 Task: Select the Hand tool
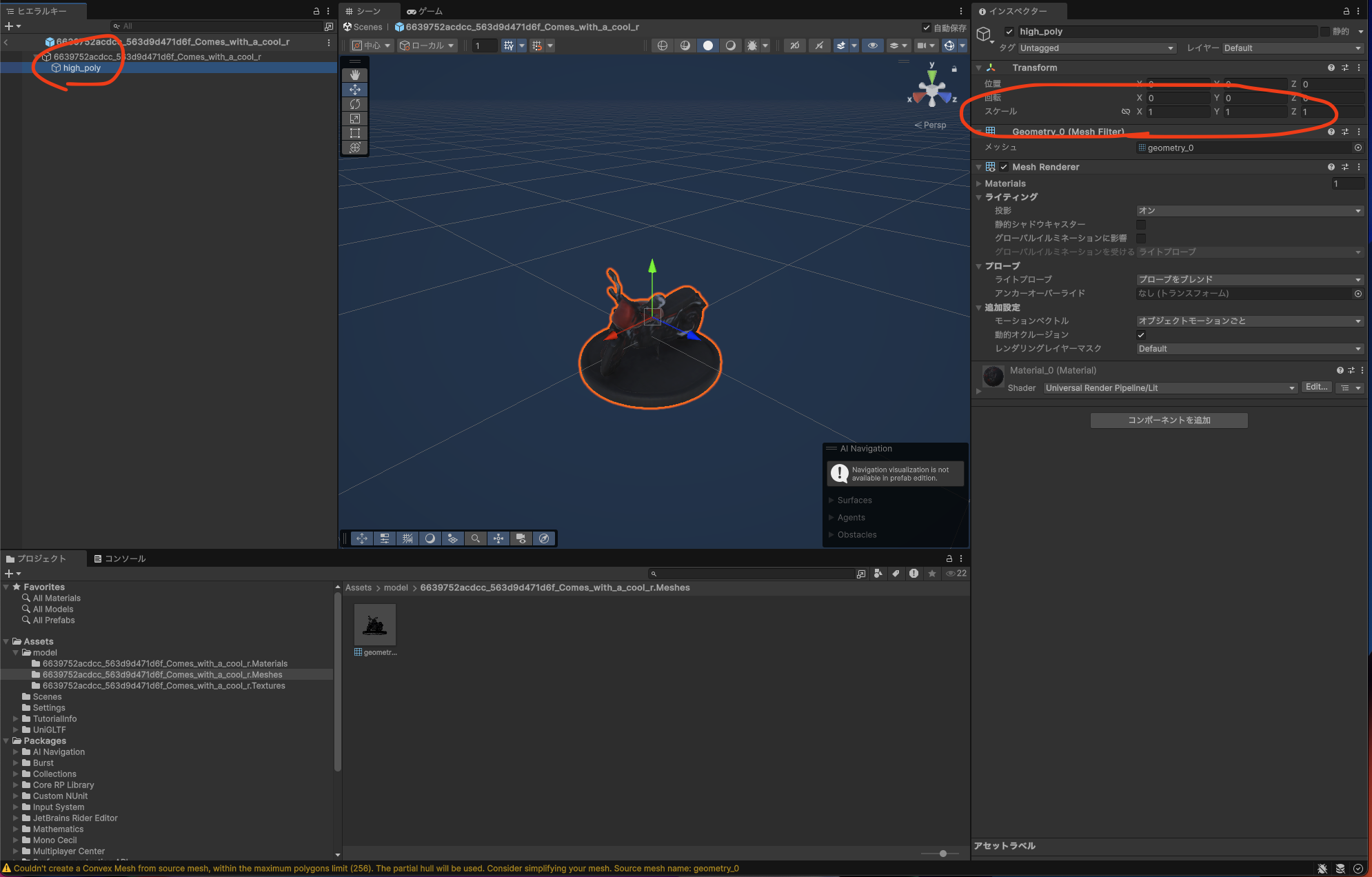[355, 74]
